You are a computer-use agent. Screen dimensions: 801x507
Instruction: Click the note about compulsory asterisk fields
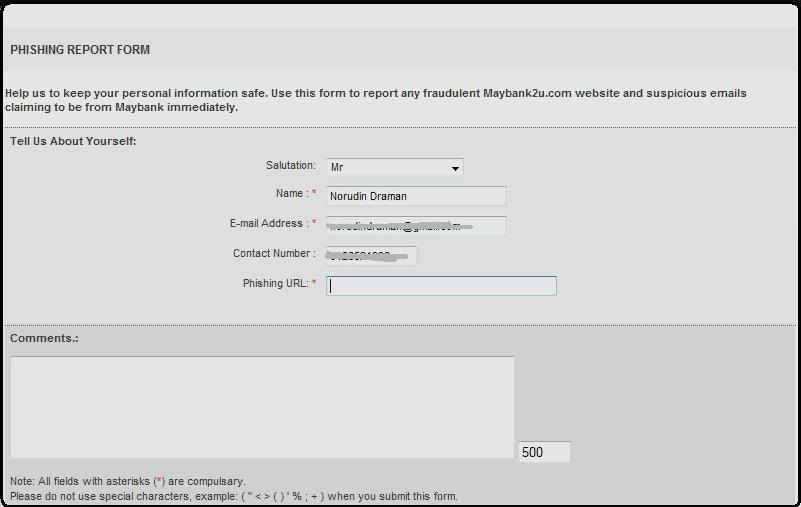128,481
